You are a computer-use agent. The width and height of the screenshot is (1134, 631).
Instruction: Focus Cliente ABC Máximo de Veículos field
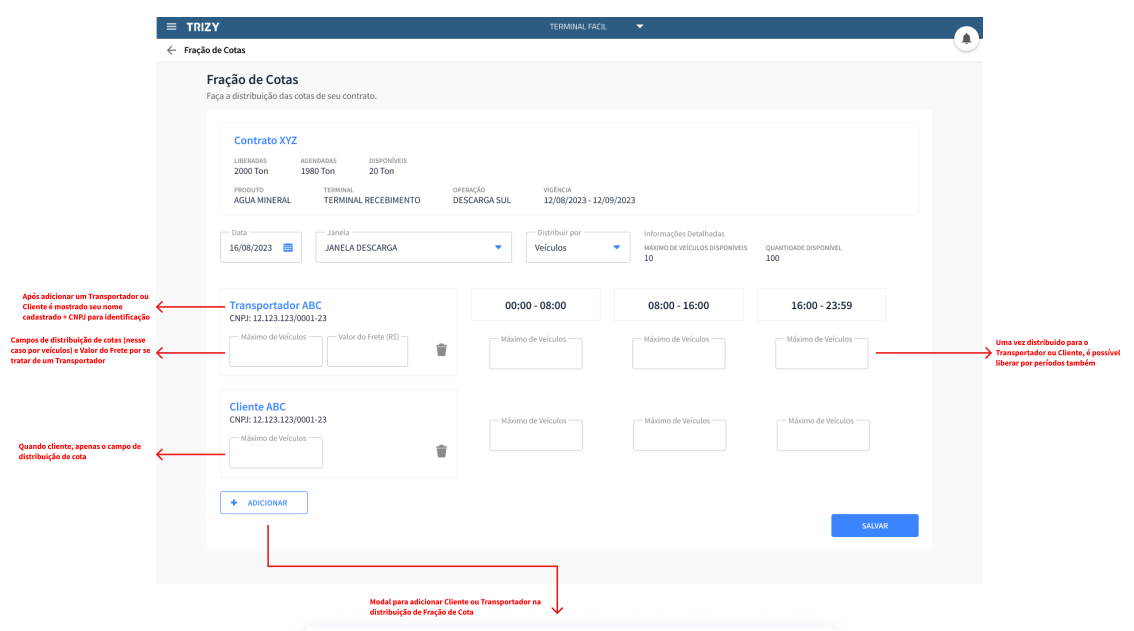276,453
